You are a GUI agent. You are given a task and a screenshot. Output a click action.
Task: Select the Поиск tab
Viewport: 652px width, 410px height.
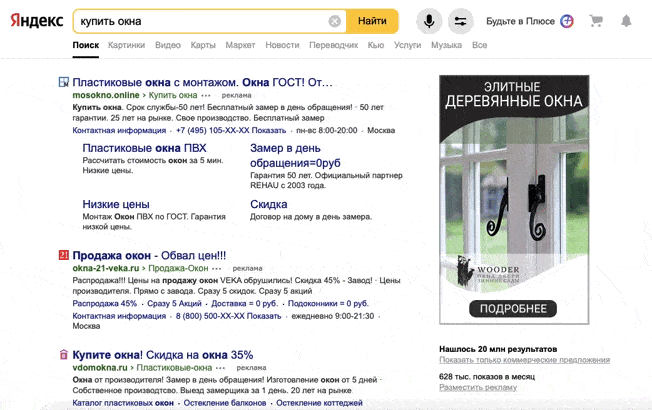pyautogui.click(x=86, y=45)
